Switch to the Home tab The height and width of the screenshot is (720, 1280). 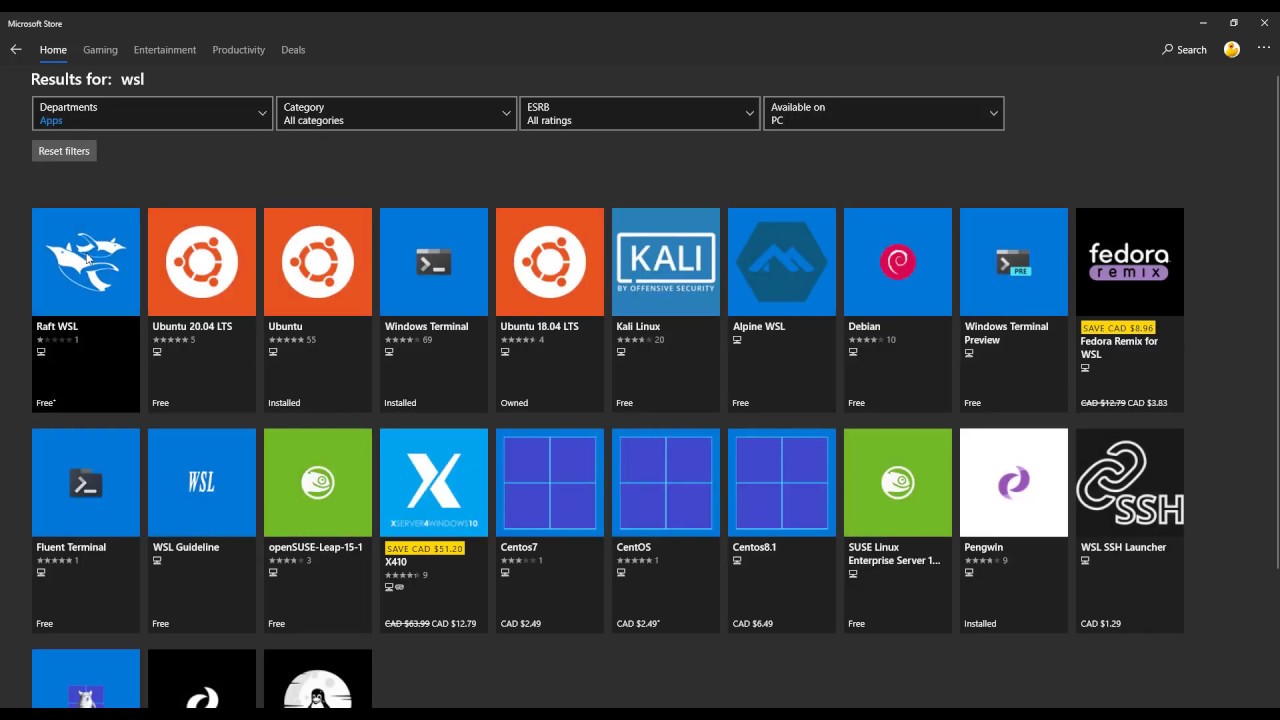(x=53, y=50)
